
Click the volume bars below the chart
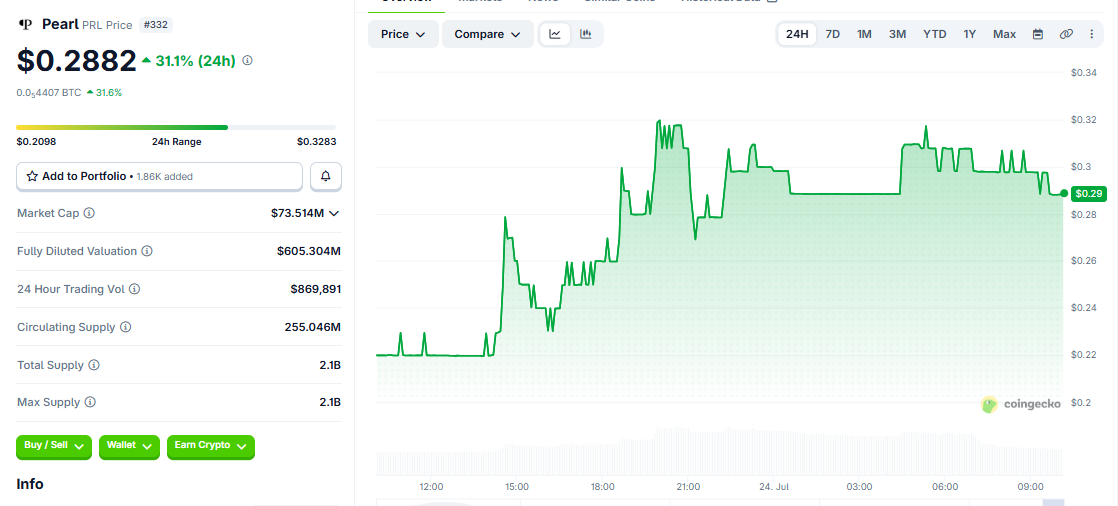point(719,452)
